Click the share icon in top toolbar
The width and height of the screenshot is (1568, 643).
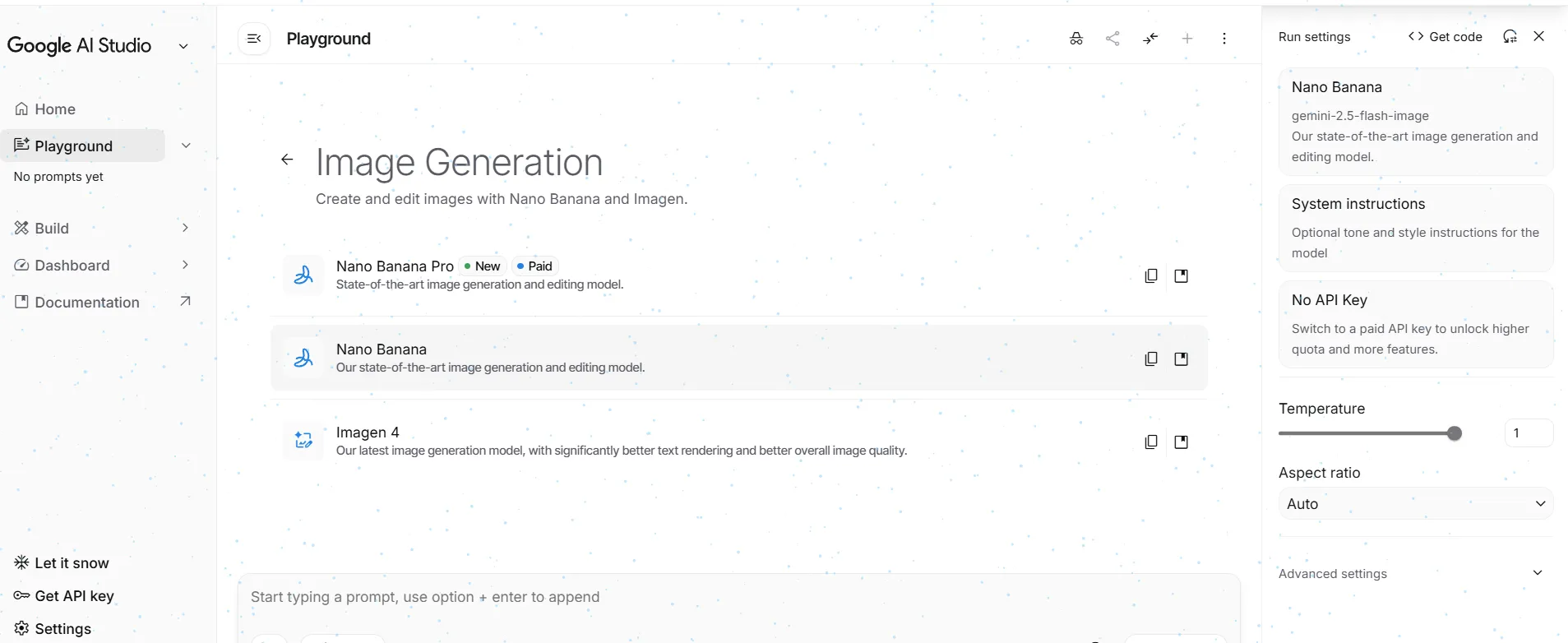(1112, 39)
